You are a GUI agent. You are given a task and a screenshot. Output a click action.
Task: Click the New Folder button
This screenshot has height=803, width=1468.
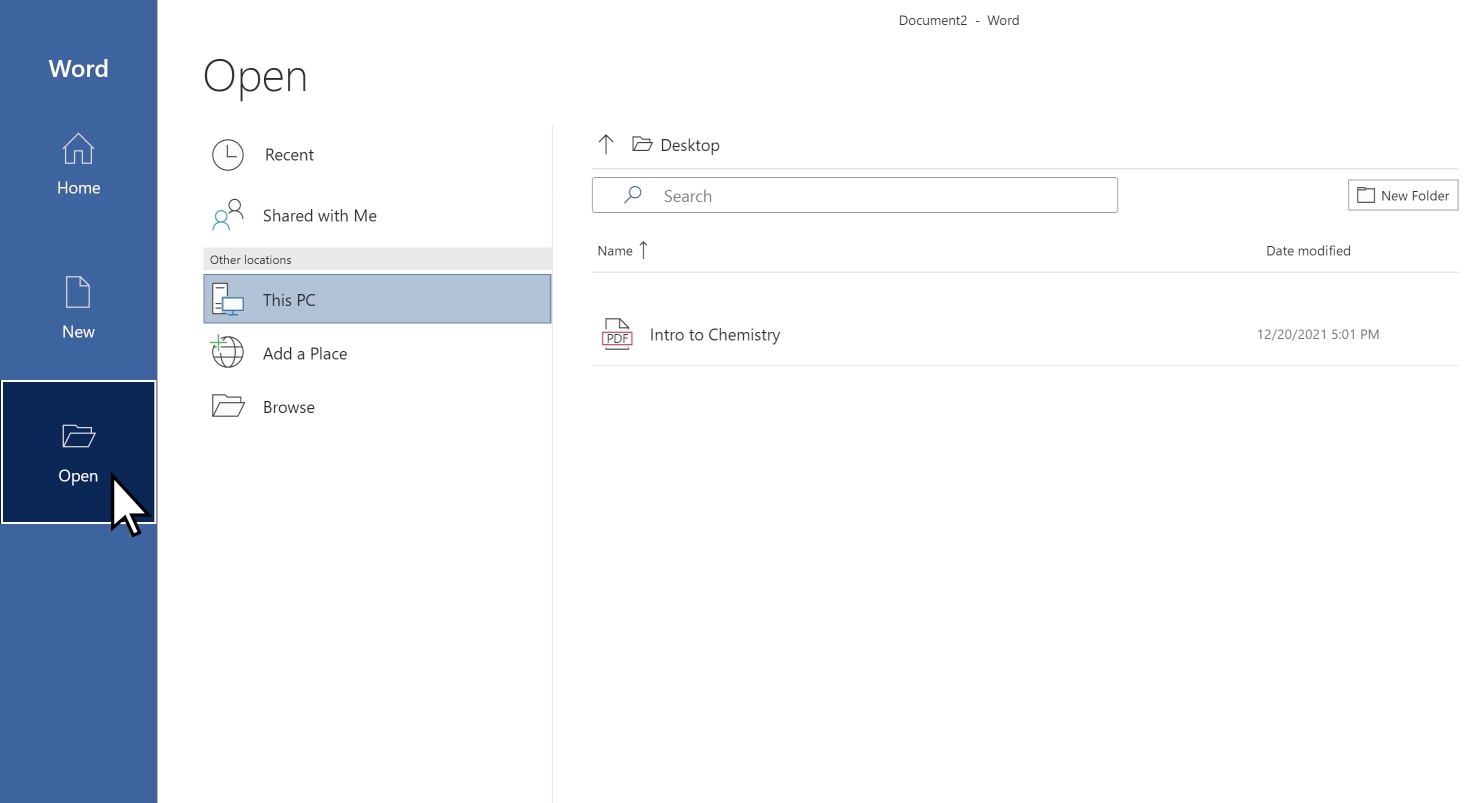point(1402,195)
